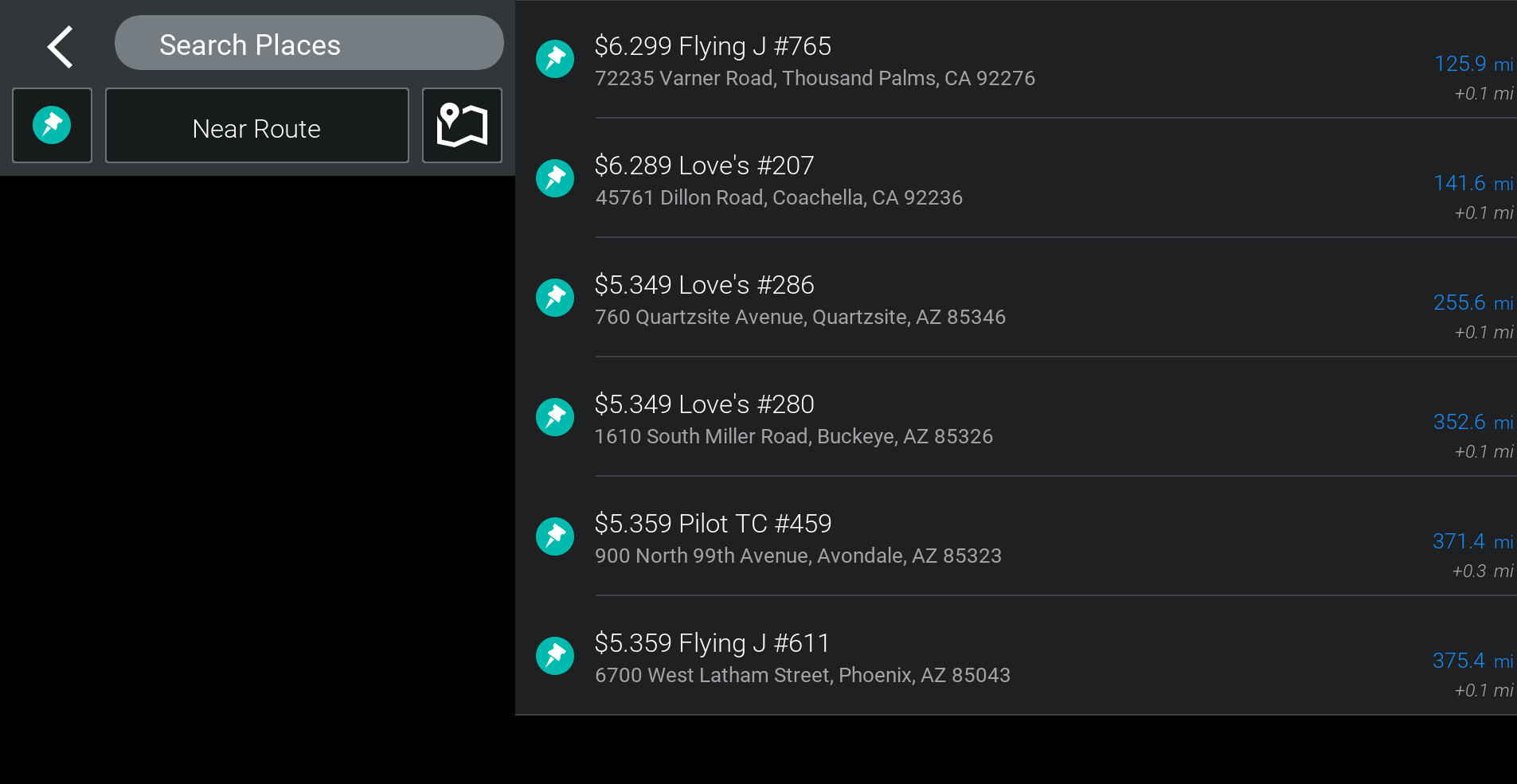Select the $6.299 Flying J #765 result
Viewport: 1517px width, 784px height.
pos(713,46)
